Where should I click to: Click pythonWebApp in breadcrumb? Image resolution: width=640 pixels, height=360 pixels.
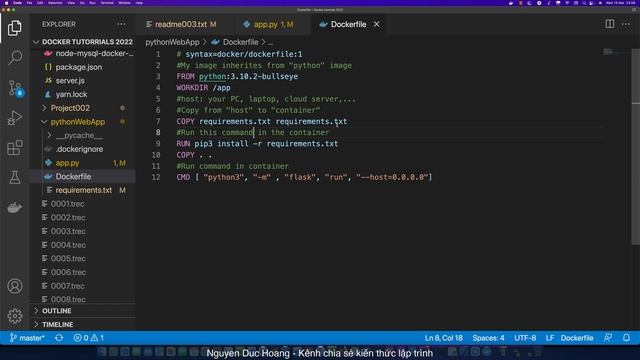point(172,42)
